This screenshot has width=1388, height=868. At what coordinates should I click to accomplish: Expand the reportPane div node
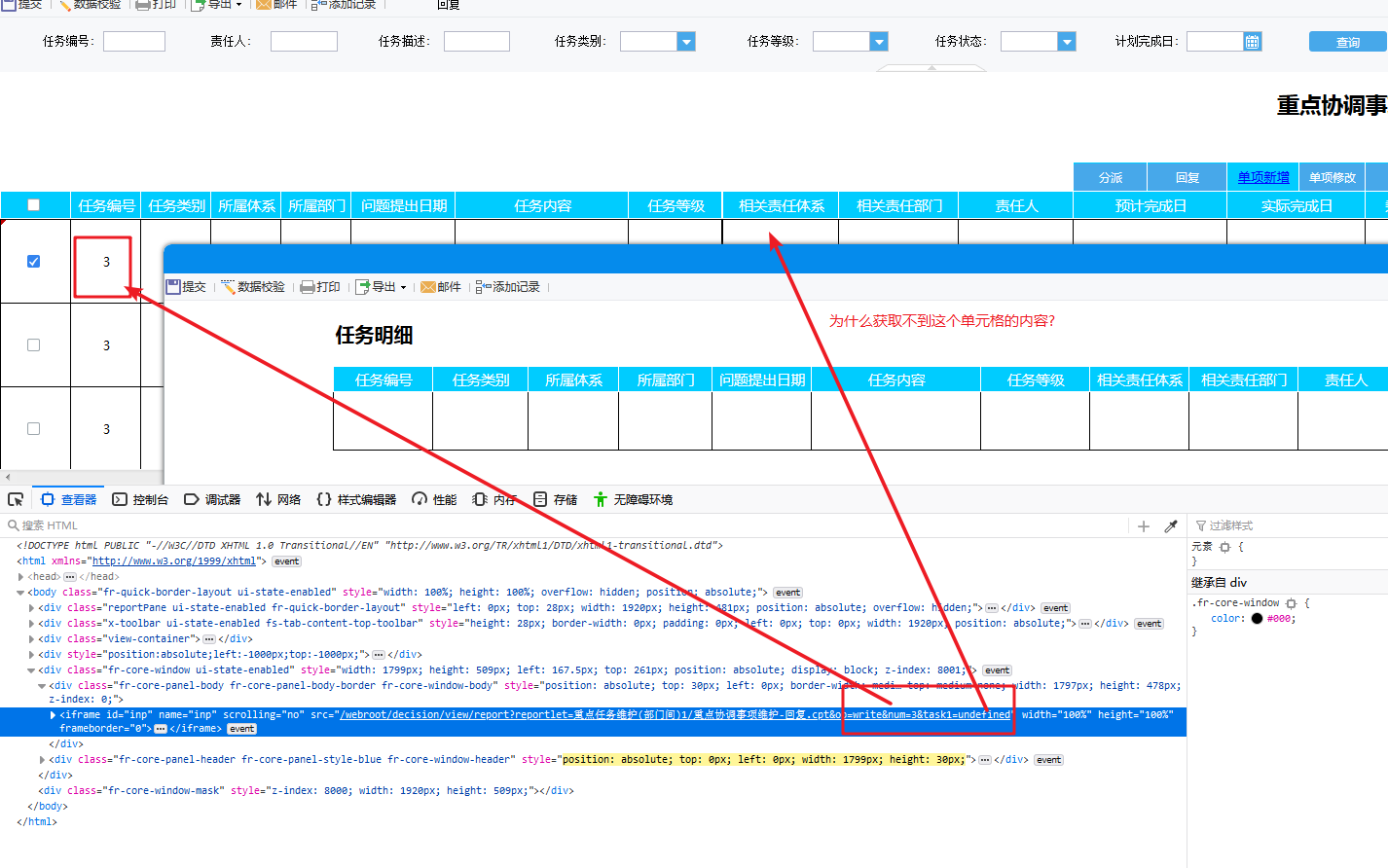32,608
